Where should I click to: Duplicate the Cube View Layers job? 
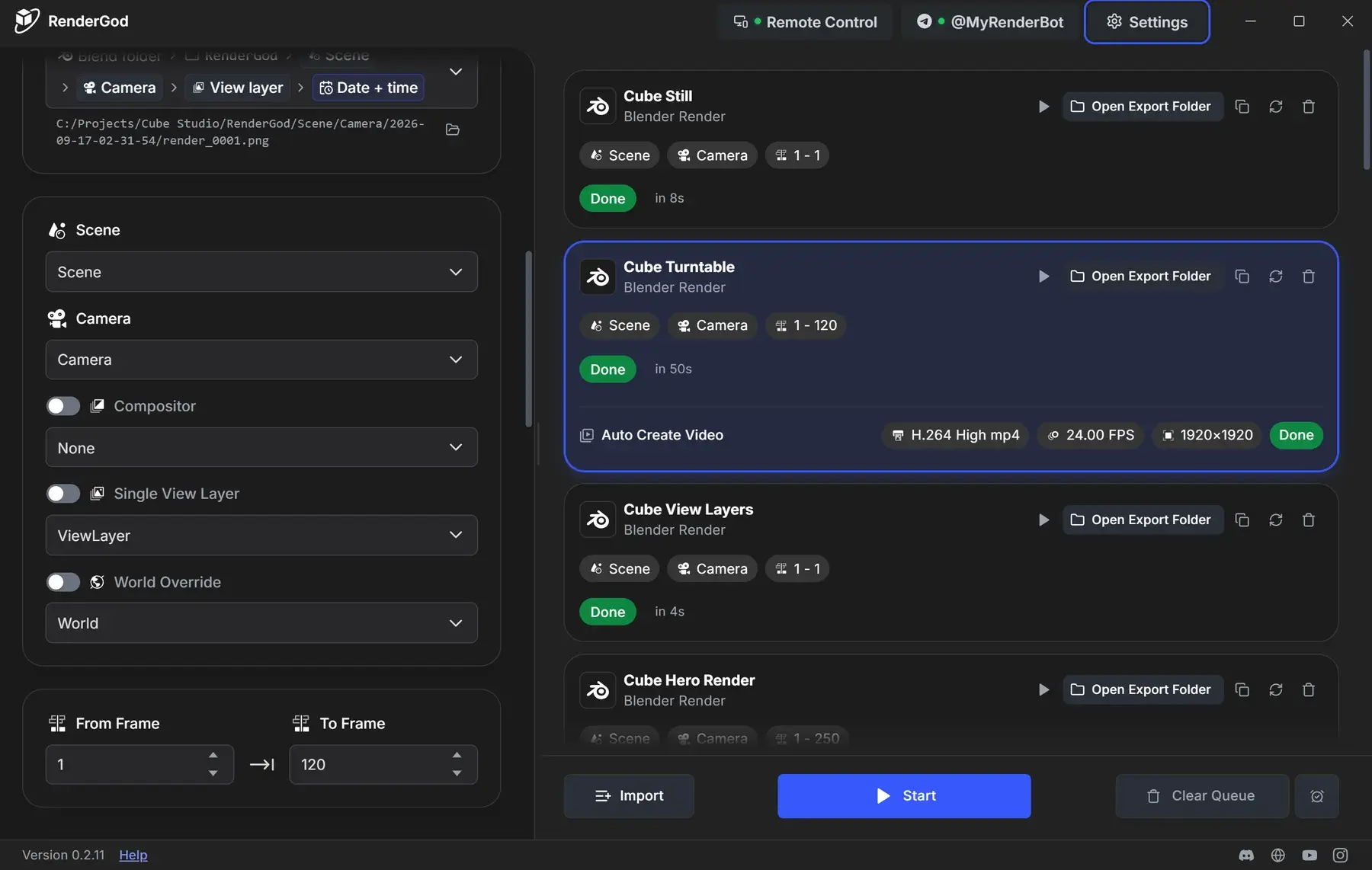click(1242, 520)
